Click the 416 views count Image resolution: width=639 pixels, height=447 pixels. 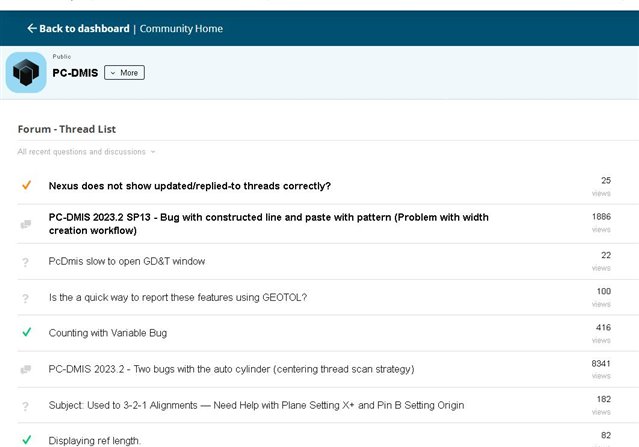tap(603, 328)
